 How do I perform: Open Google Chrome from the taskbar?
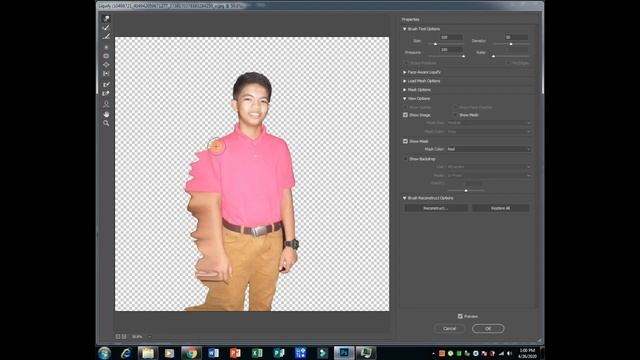click(x=191, y=353)
